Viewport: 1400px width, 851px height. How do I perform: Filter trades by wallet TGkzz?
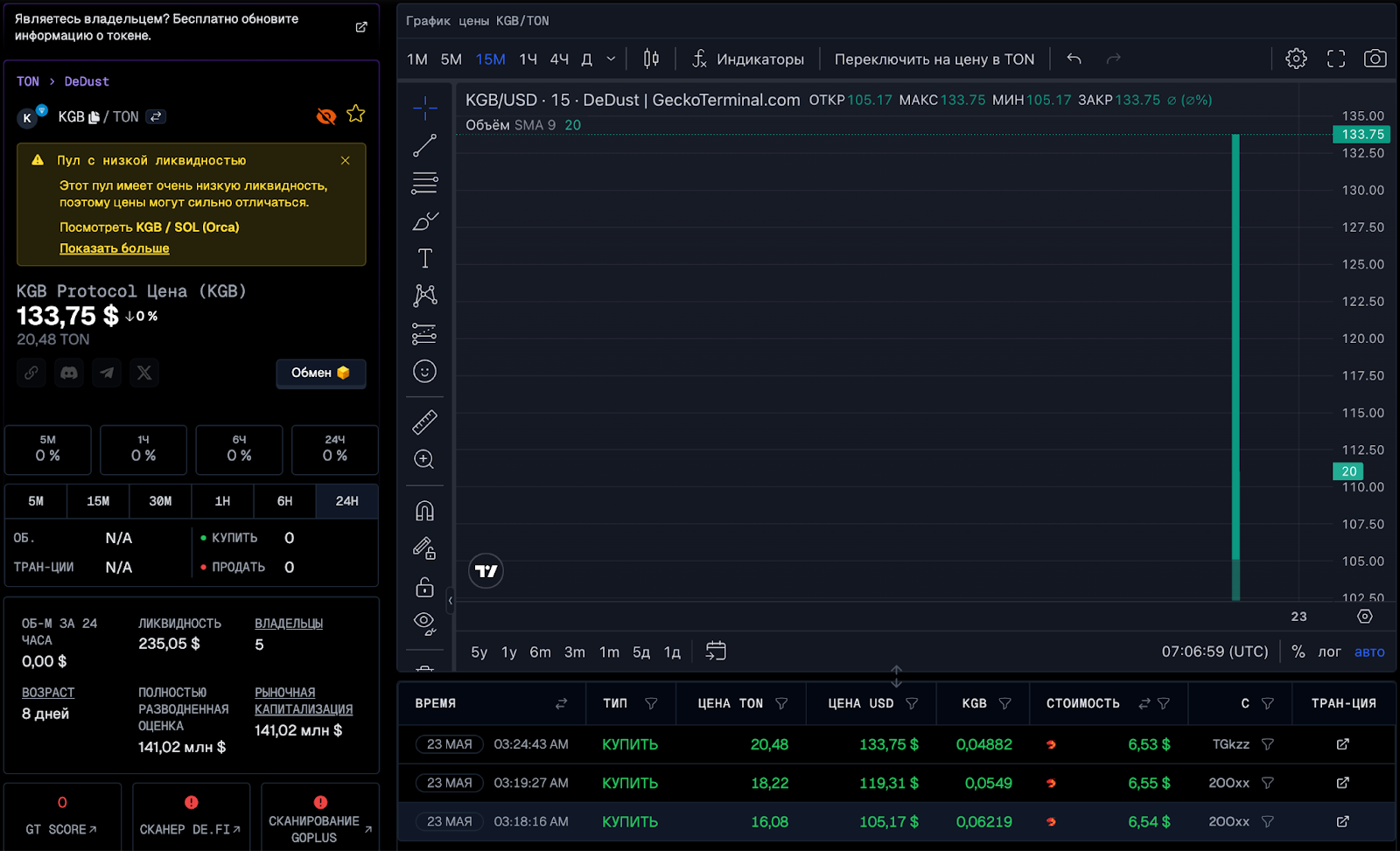[1268, 744]
